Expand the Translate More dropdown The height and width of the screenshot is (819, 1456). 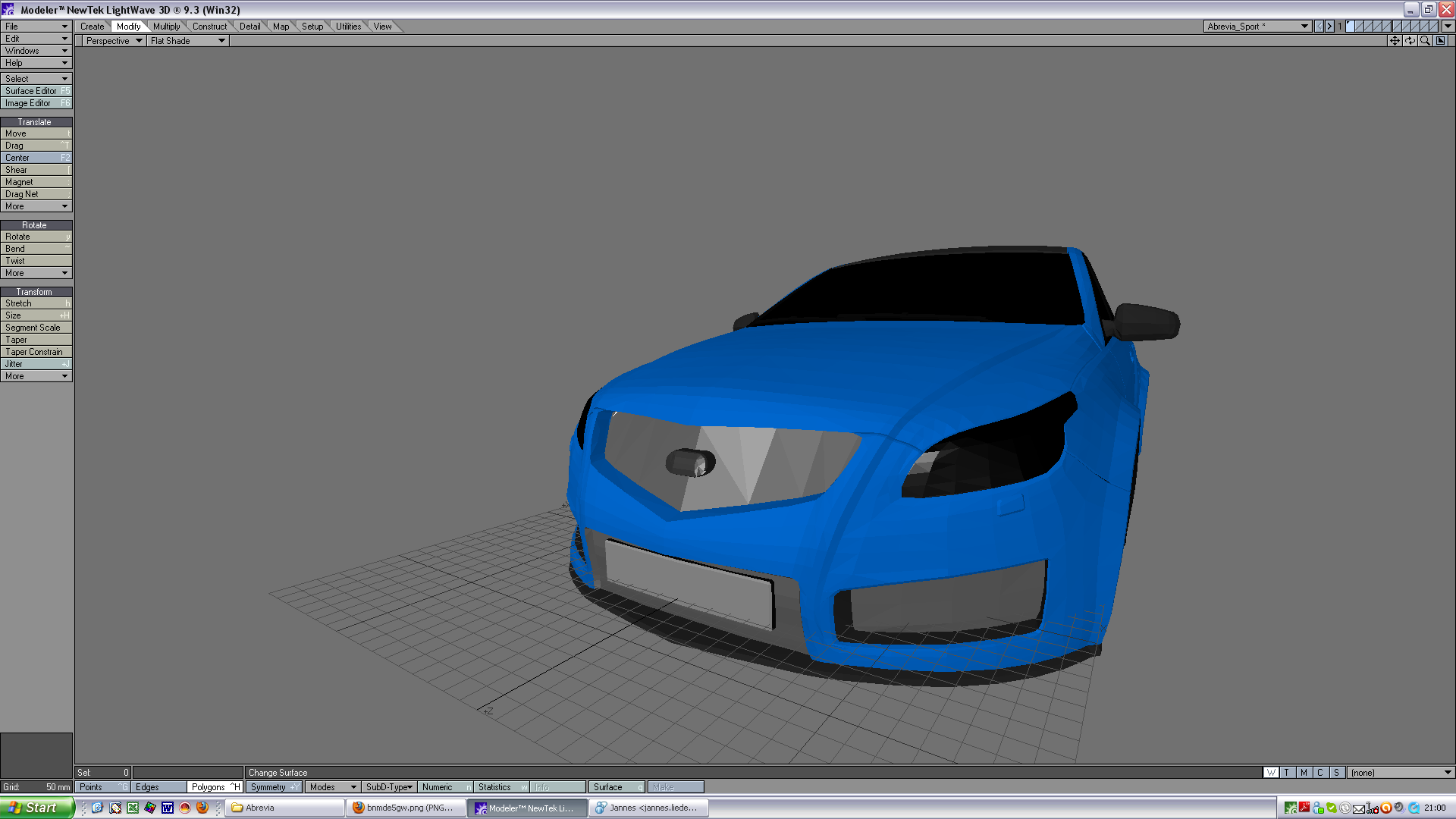tap(36, 206)
